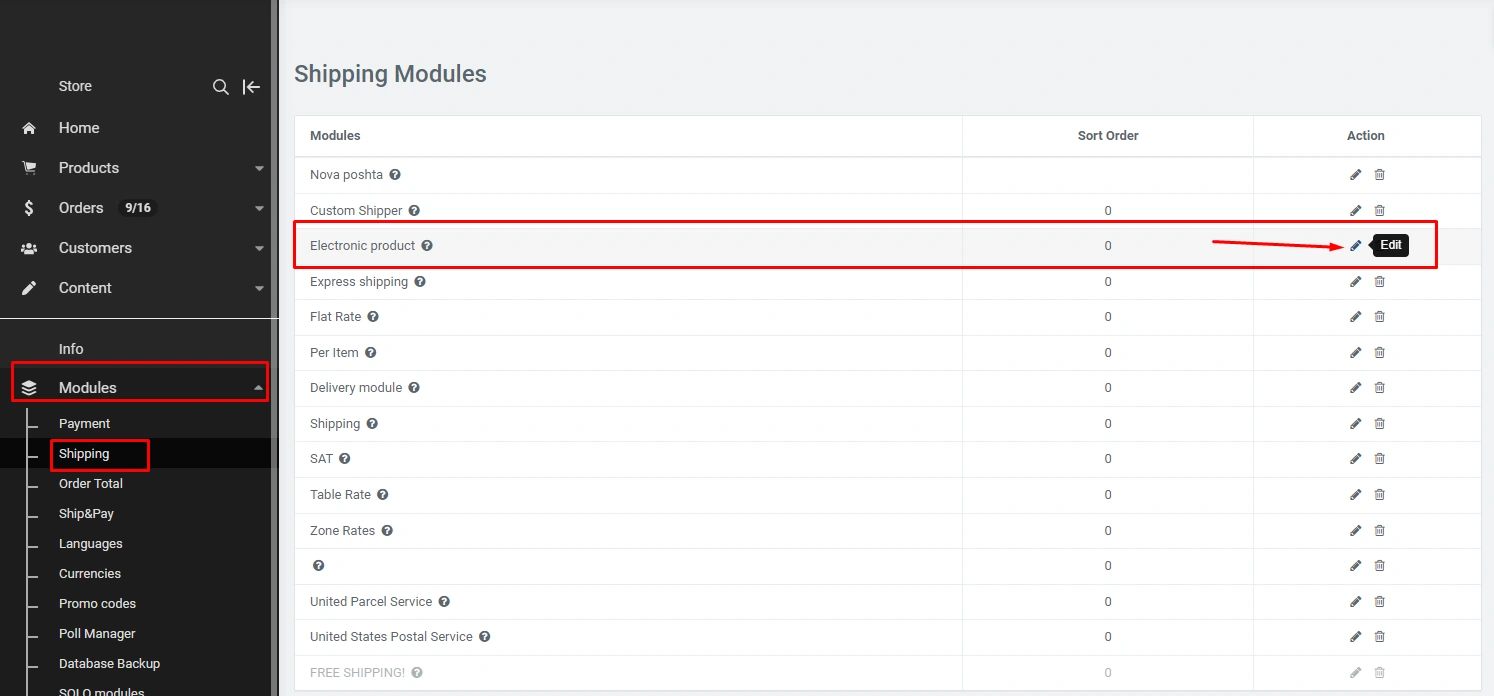Open the Home page link

click(79, 128)
